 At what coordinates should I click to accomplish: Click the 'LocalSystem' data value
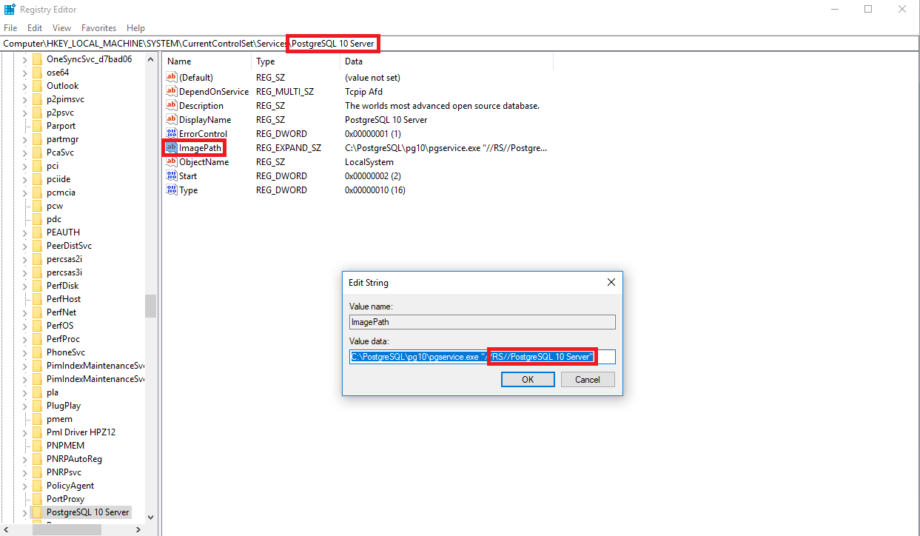[x=369, y=162]
